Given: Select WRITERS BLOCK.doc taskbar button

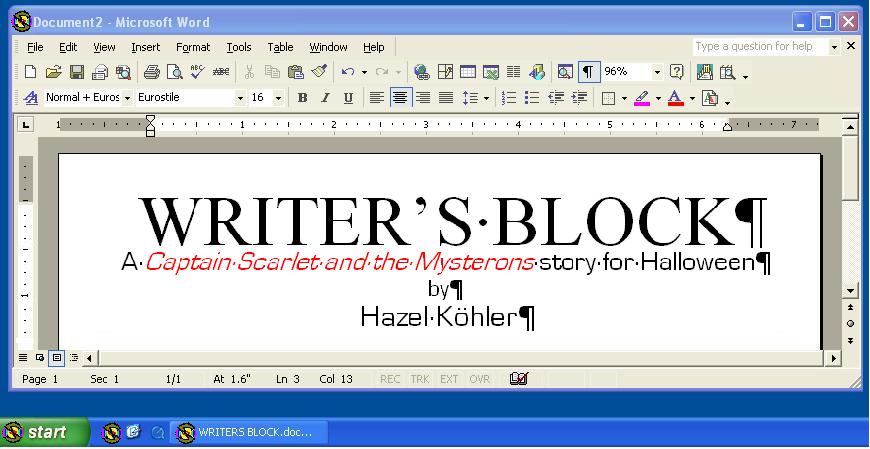Looking at the screenshot, I should [x=249, y=432].
